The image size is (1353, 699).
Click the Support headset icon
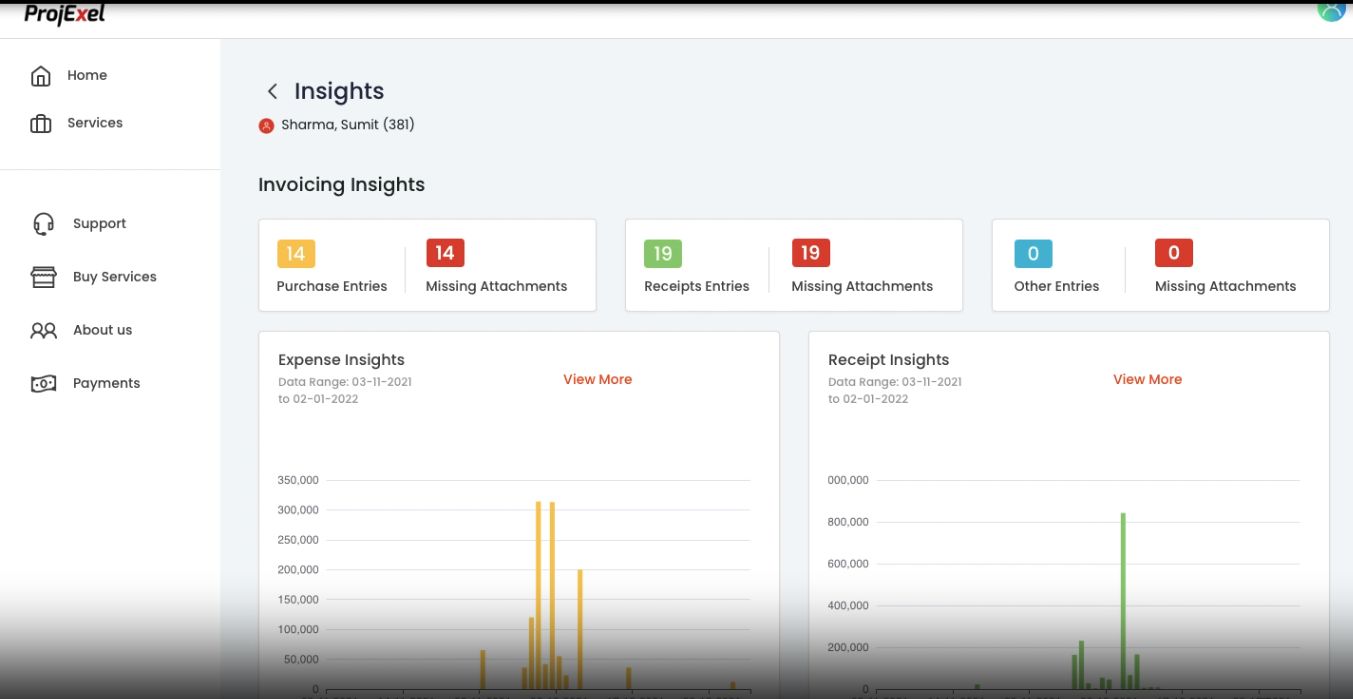click(x=44, y=224)
